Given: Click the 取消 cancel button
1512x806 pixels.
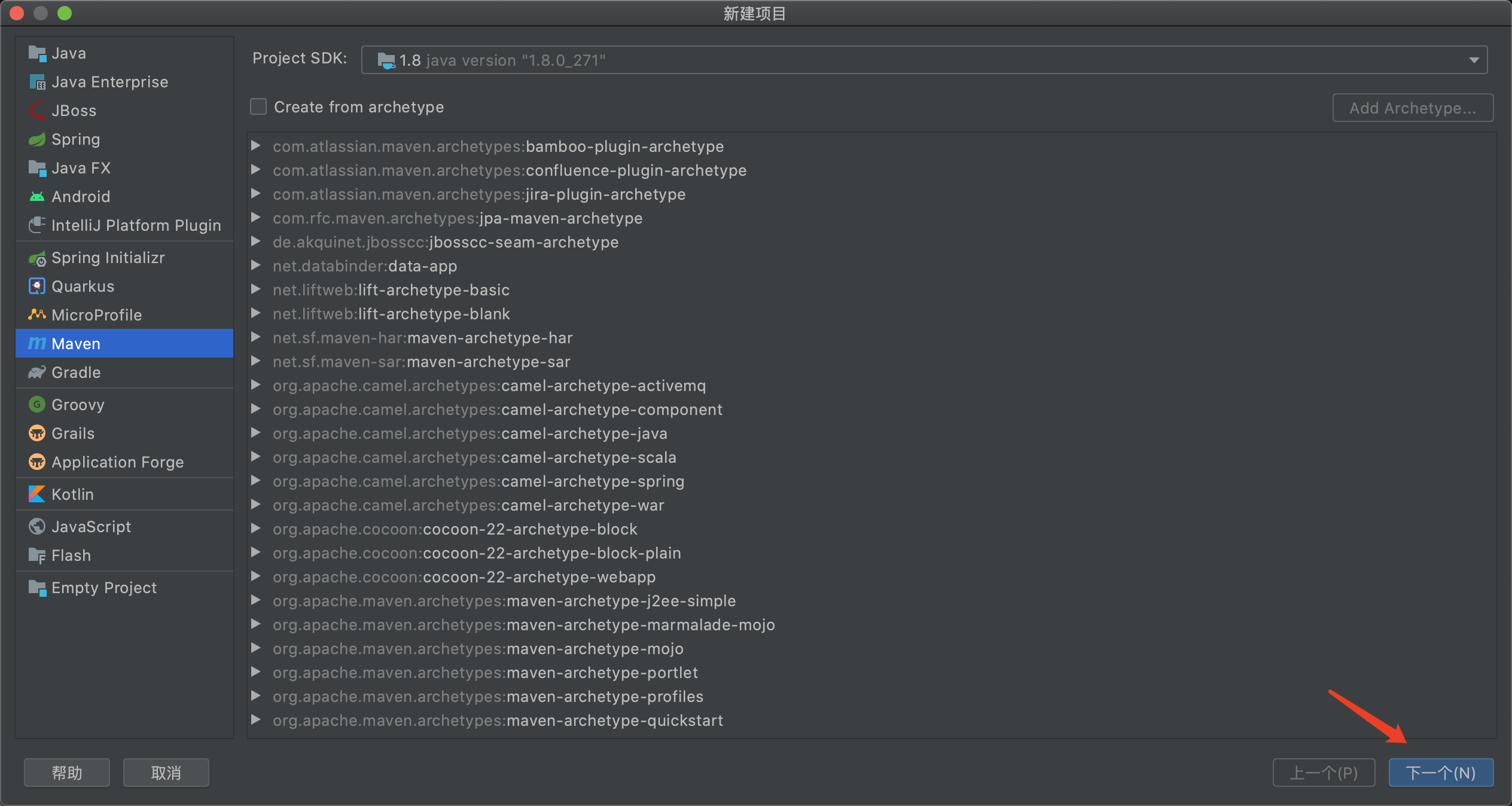Looking at the screenshot, I should pos(166,773).
